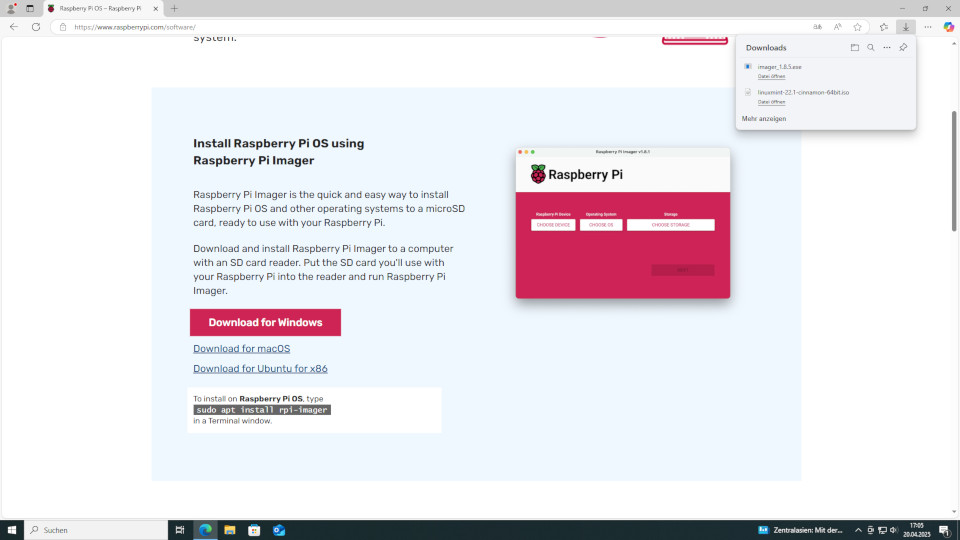The width and height of the screenshot is (960, 540).
Task: View site information lock icon
Action: point(62,27)
